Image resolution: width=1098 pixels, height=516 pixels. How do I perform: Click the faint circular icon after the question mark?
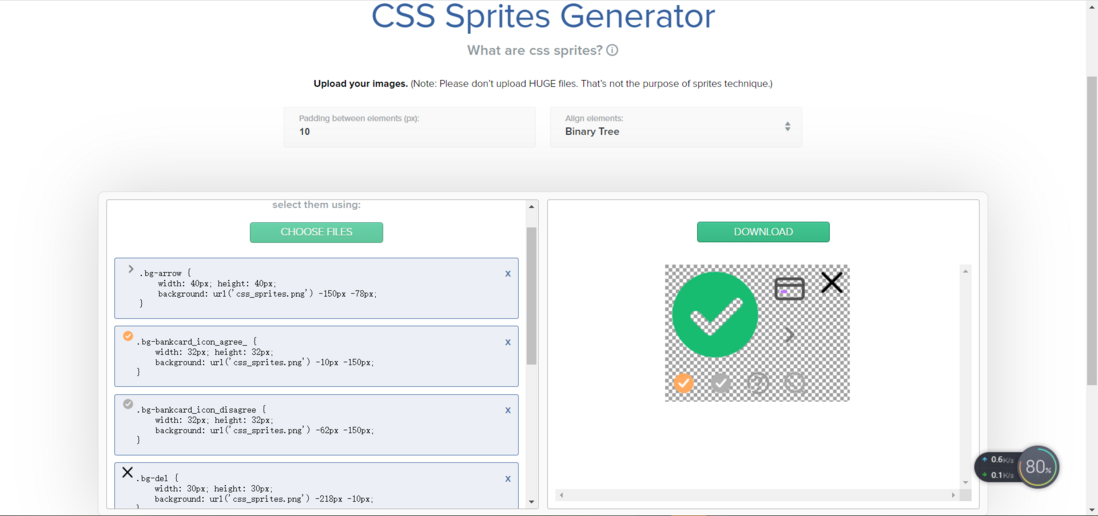pyautogui.click(x=793, y=382)
